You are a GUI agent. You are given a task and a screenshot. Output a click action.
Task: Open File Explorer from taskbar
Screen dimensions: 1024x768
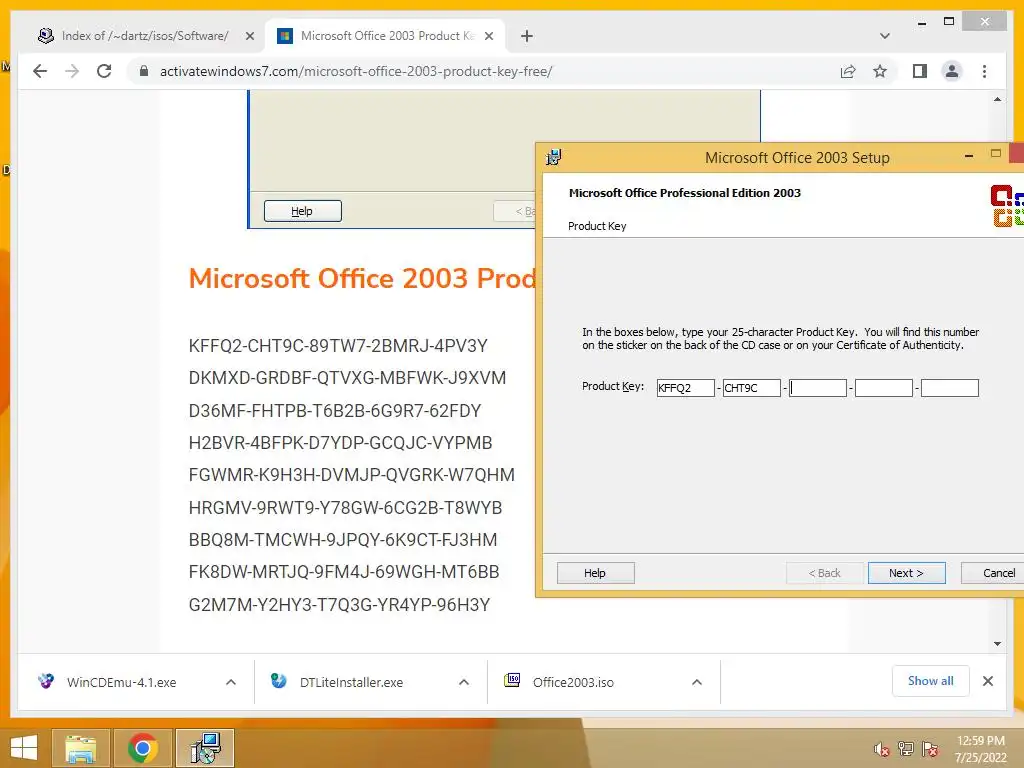pos(80,748)
